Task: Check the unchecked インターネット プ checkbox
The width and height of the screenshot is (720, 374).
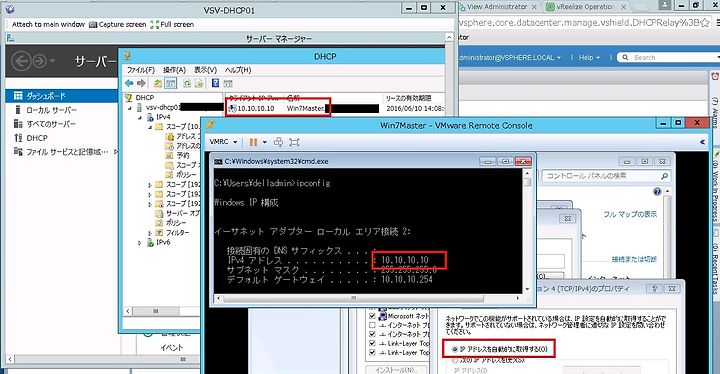Action: (372, 325)
